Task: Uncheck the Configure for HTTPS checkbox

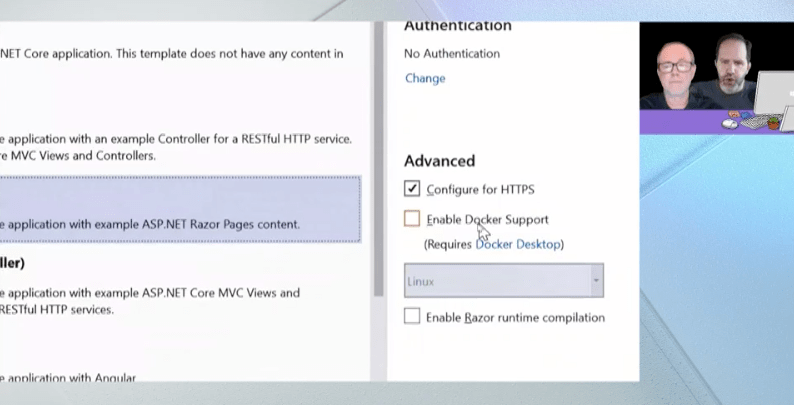Action: [412, 189]
